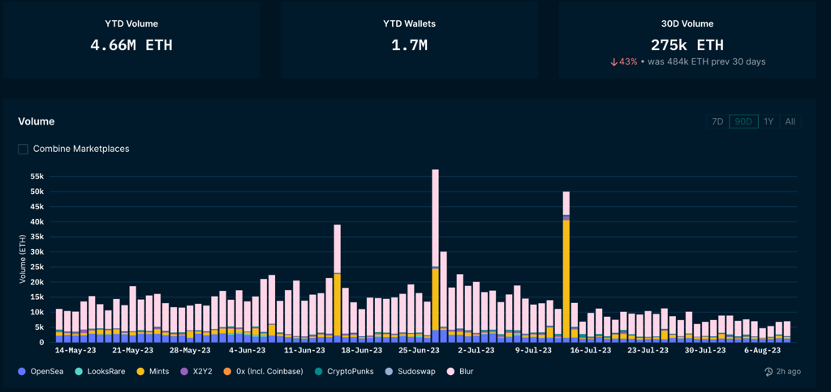Toggle the Mints yellow legend dot
832x392 pixels.
pyautogui.click(x=141, y=371)
